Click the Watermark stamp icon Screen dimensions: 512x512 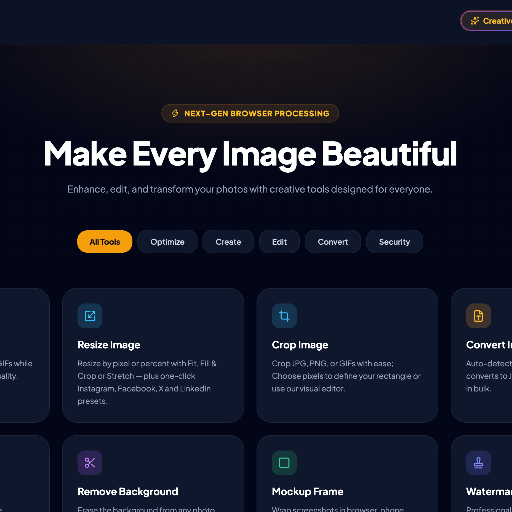pos(478,463)
